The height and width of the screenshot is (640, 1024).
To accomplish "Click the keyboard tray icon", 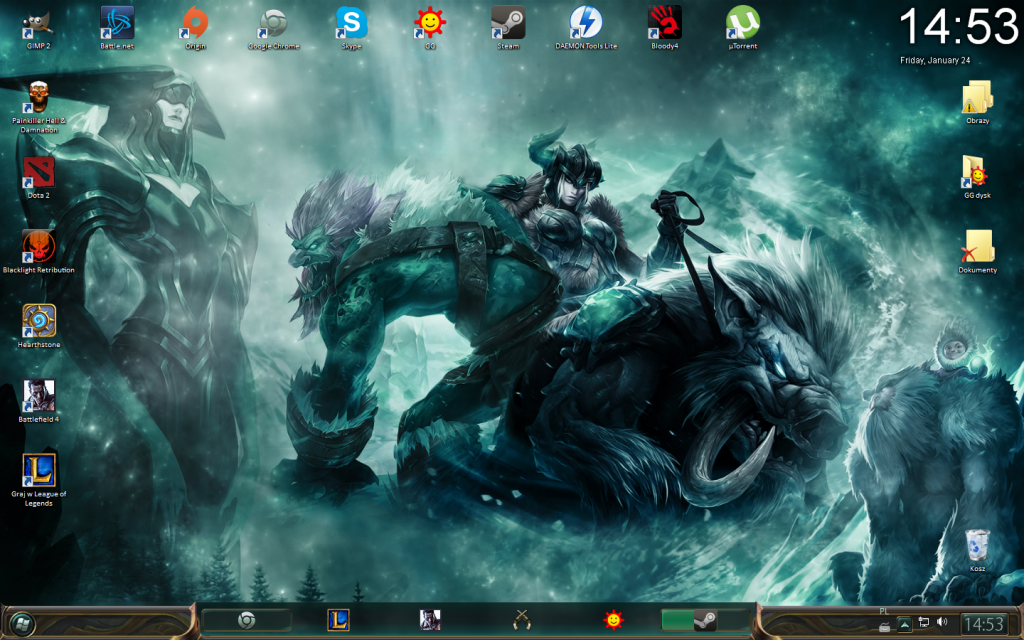I will pyautogui.click(x=884, y=627).
